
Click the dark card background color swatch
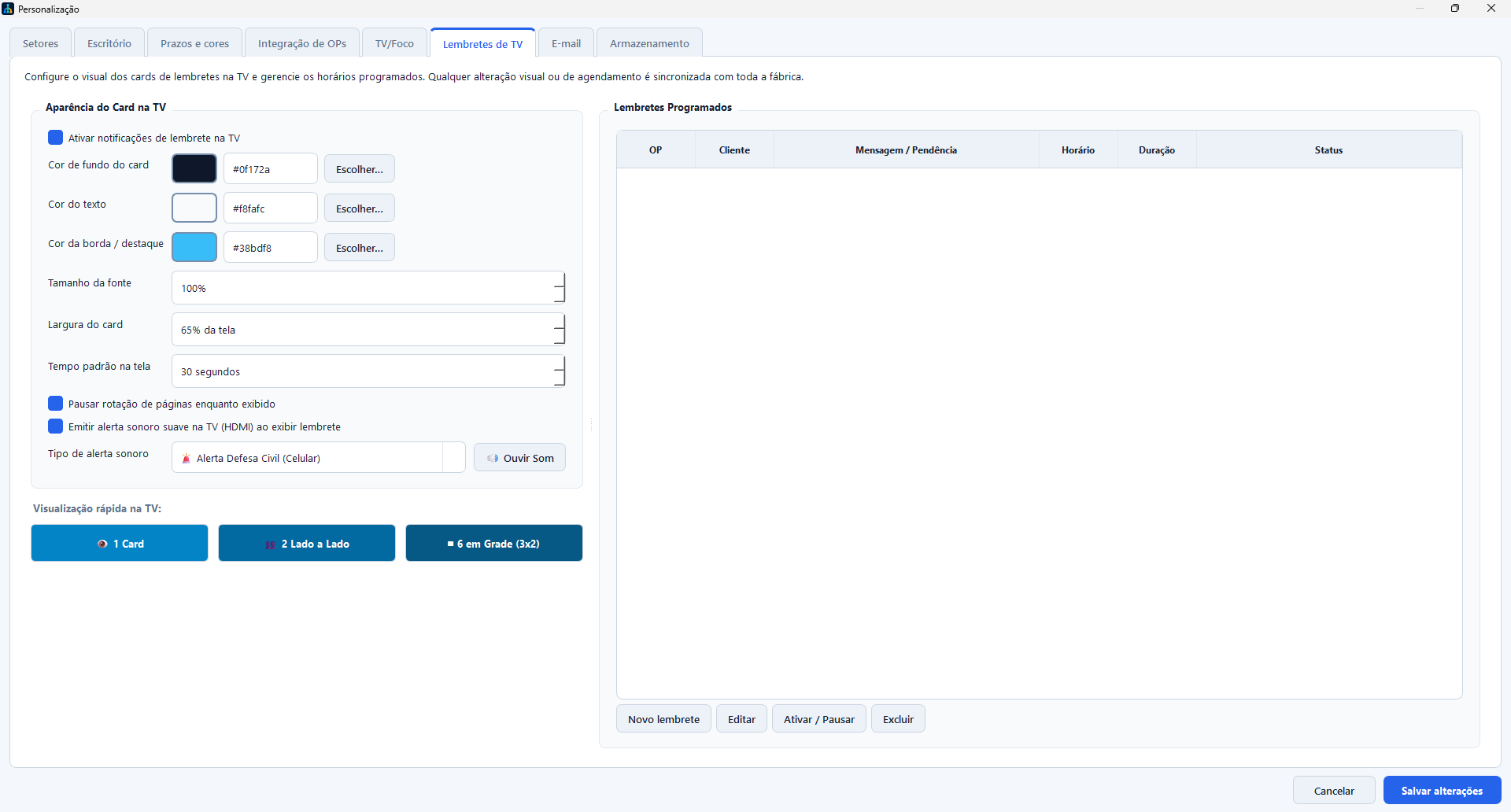pyautogui.click(x=194, y=168)
